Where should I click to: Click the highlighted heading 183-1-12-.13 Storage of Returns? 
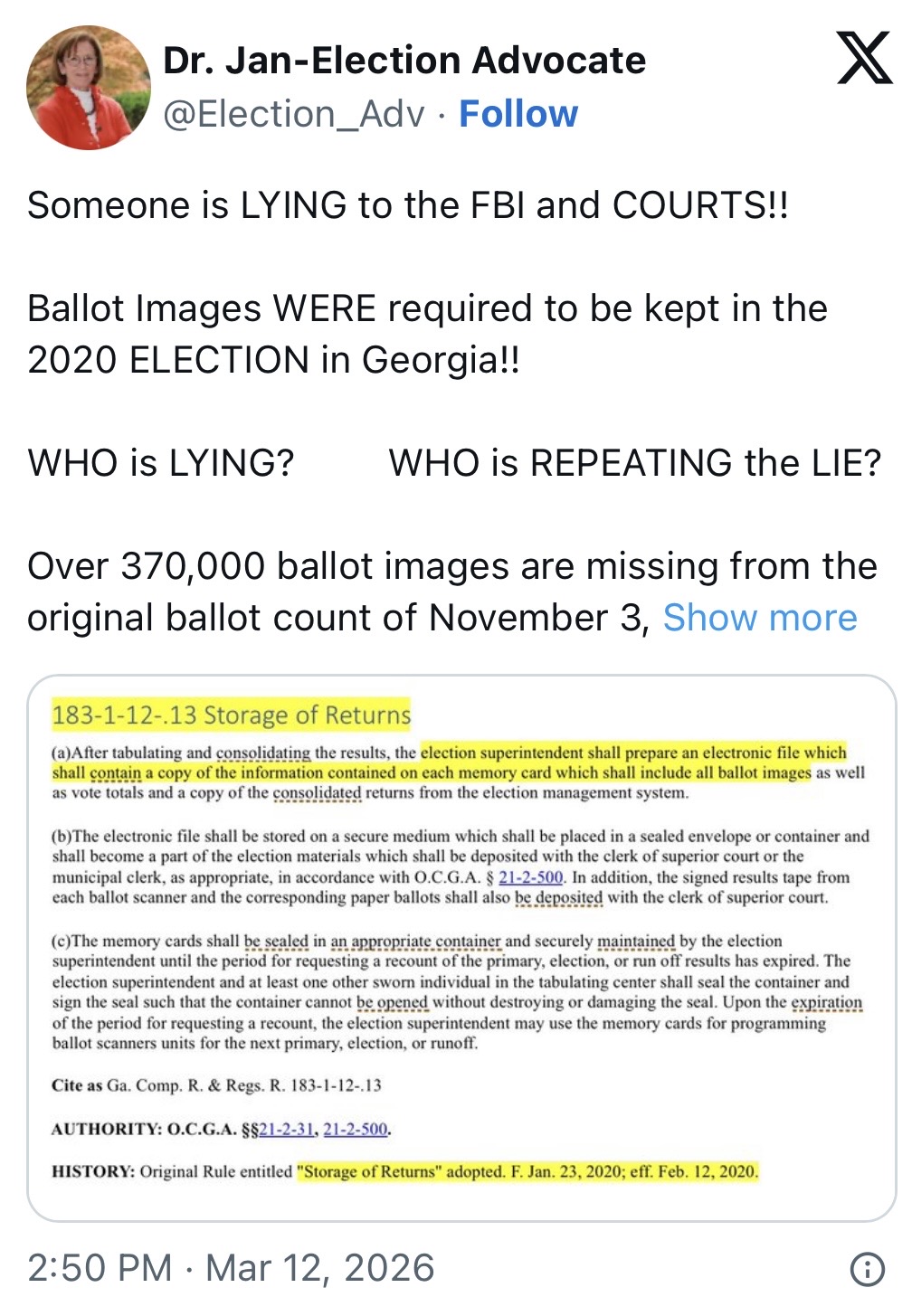232,715
